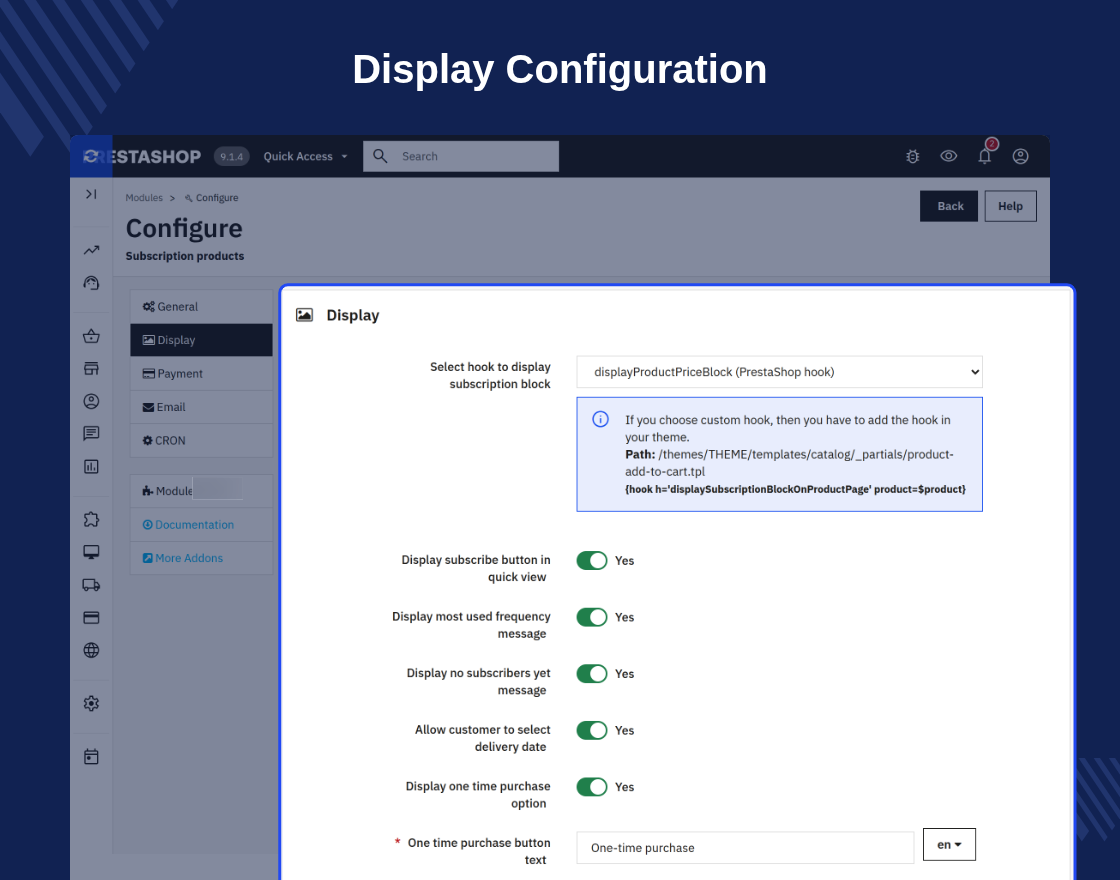Open the Shop Parameters gear sidebar icon

pos(91,704)
